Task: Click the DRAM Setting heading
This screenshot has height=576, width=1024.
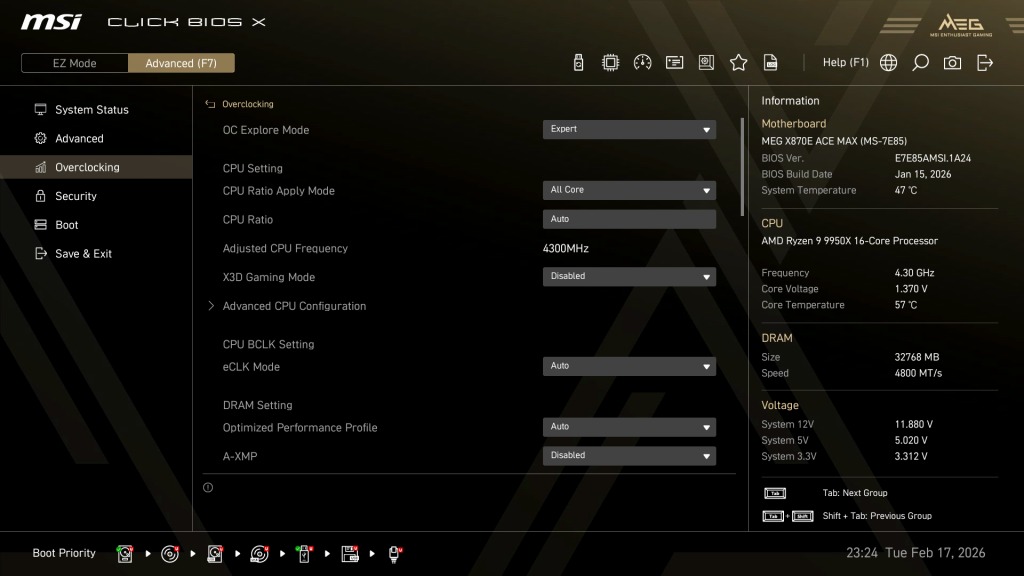Action: (257, 405)
